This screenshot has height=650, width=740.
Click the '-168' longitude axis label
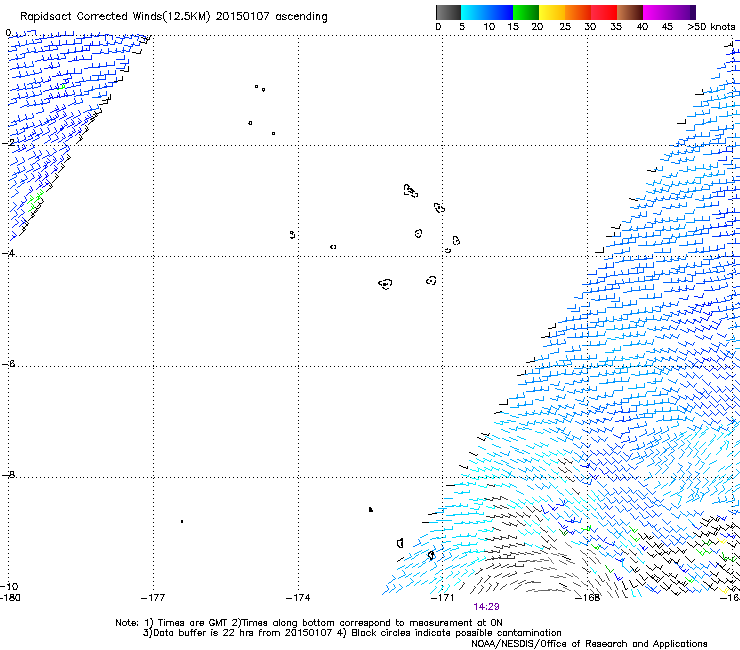point(588,598)
